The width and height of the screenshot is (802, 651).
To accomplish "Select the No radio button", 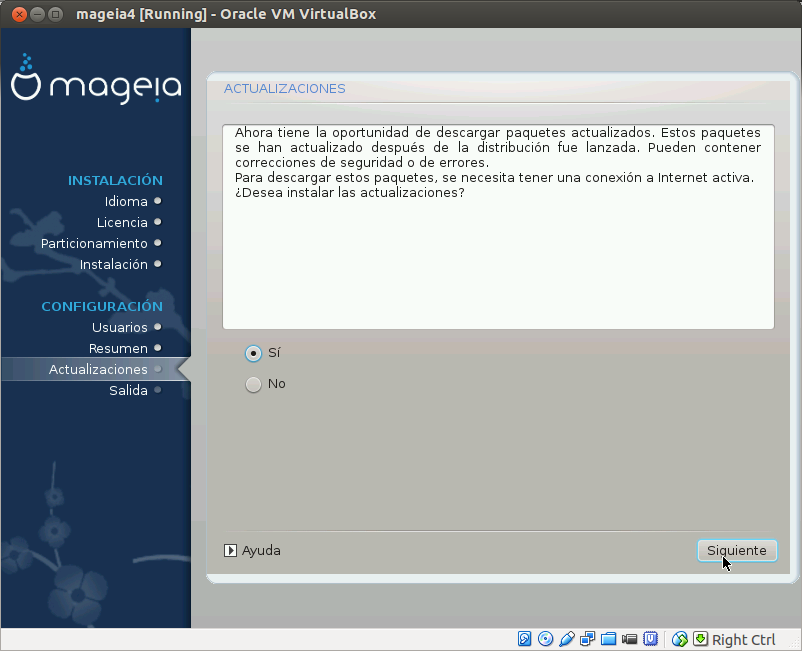I will tap(254, 384).
